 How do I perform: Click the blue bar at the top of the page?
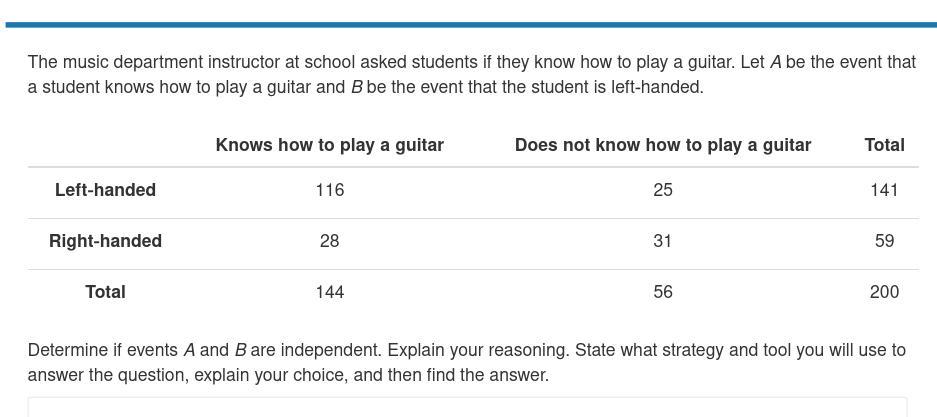tap(471, 25)
